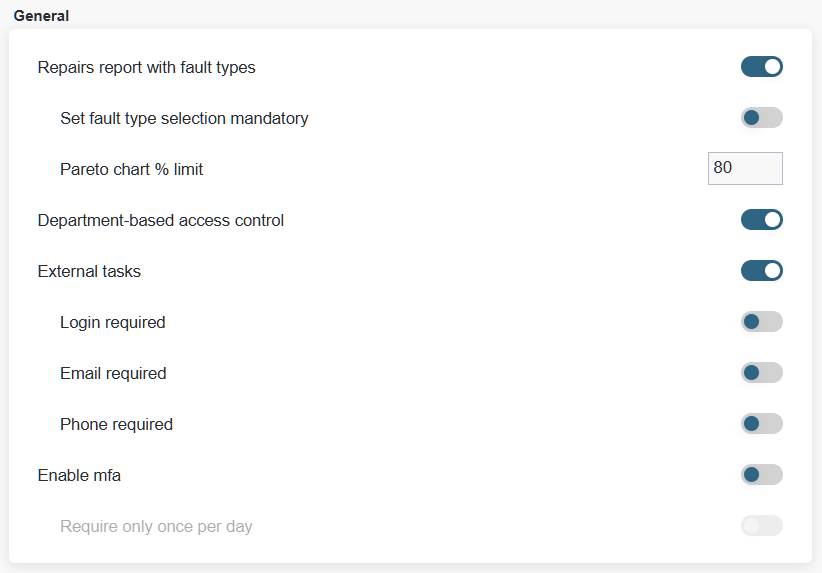
Task: Enable the Login required toggle
Action: click(761, 322)
